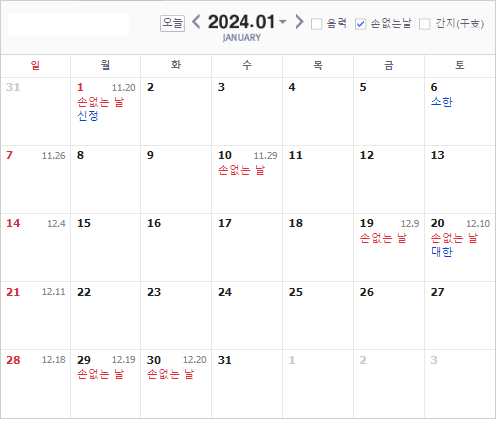Click 손없는 날 label on January 10
The height and width of the screenshot is (422, 498).
[241, 170]
